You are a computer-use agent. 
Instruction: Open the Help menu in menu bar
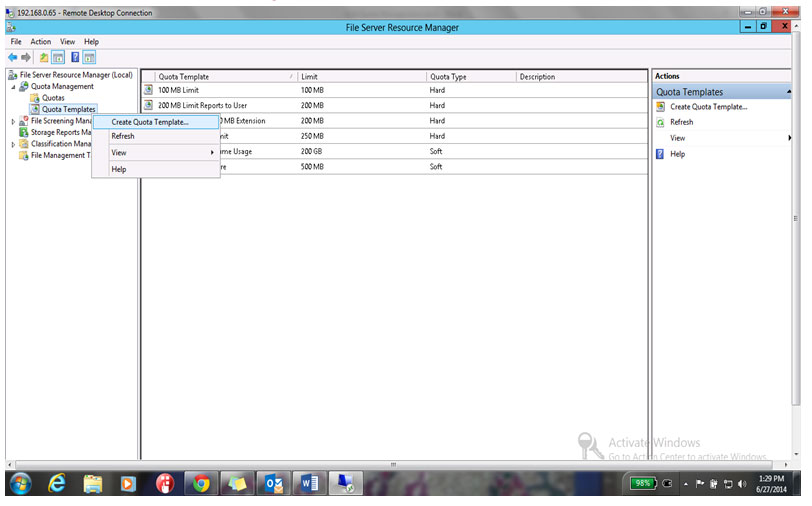(x=91, y=41)
